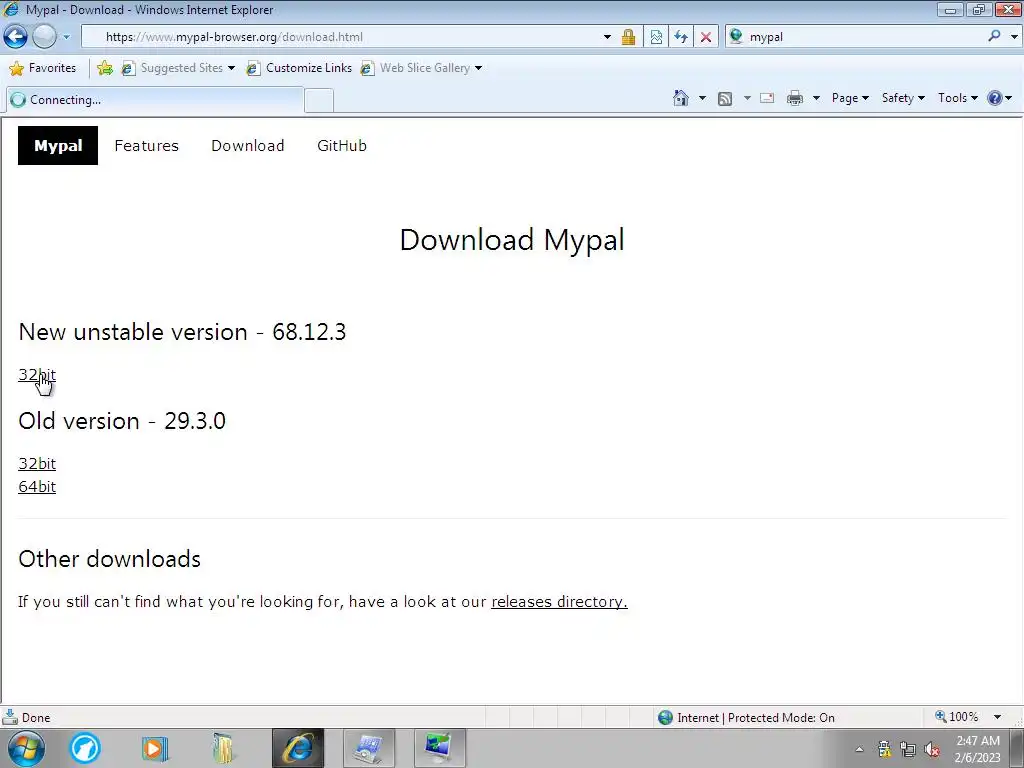
Task: Open Suggested Sites dropdown
Action: (x=178, y=68)
